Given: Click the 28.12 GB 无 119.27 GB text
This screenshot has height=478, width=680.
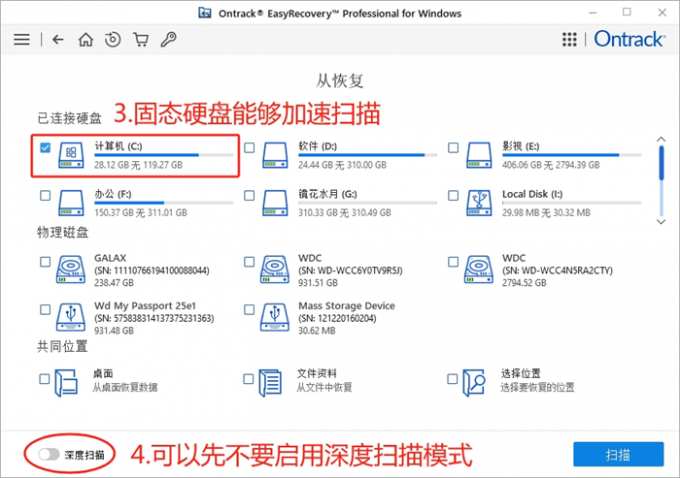Looking at the screenshot, I should (x=138, y=165).
